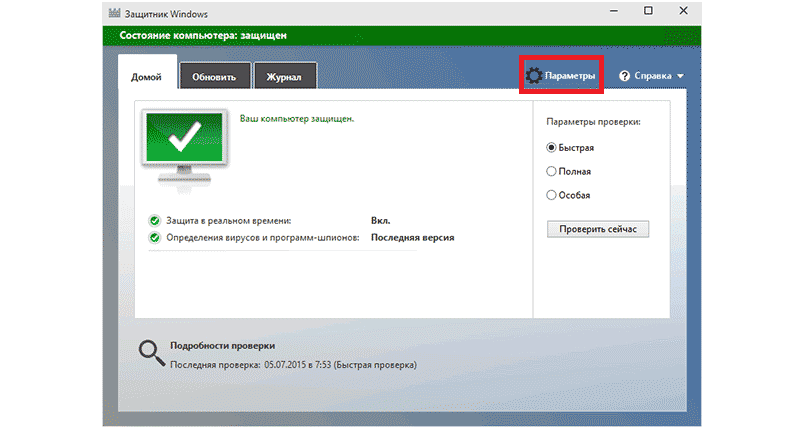The image size is (800, 429).
Task: Click the Справка question mark icon
Action: click(624, 76)
